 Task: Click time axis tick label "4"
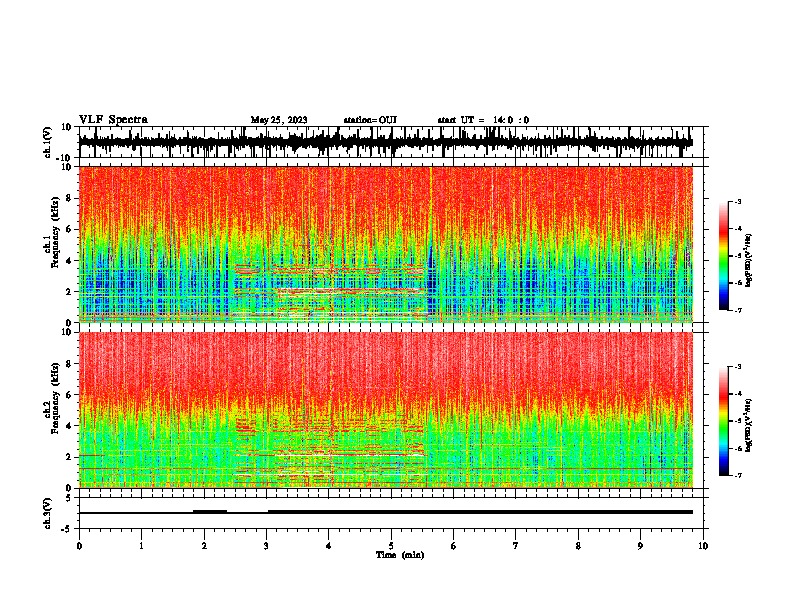click(x=329, y=546)
